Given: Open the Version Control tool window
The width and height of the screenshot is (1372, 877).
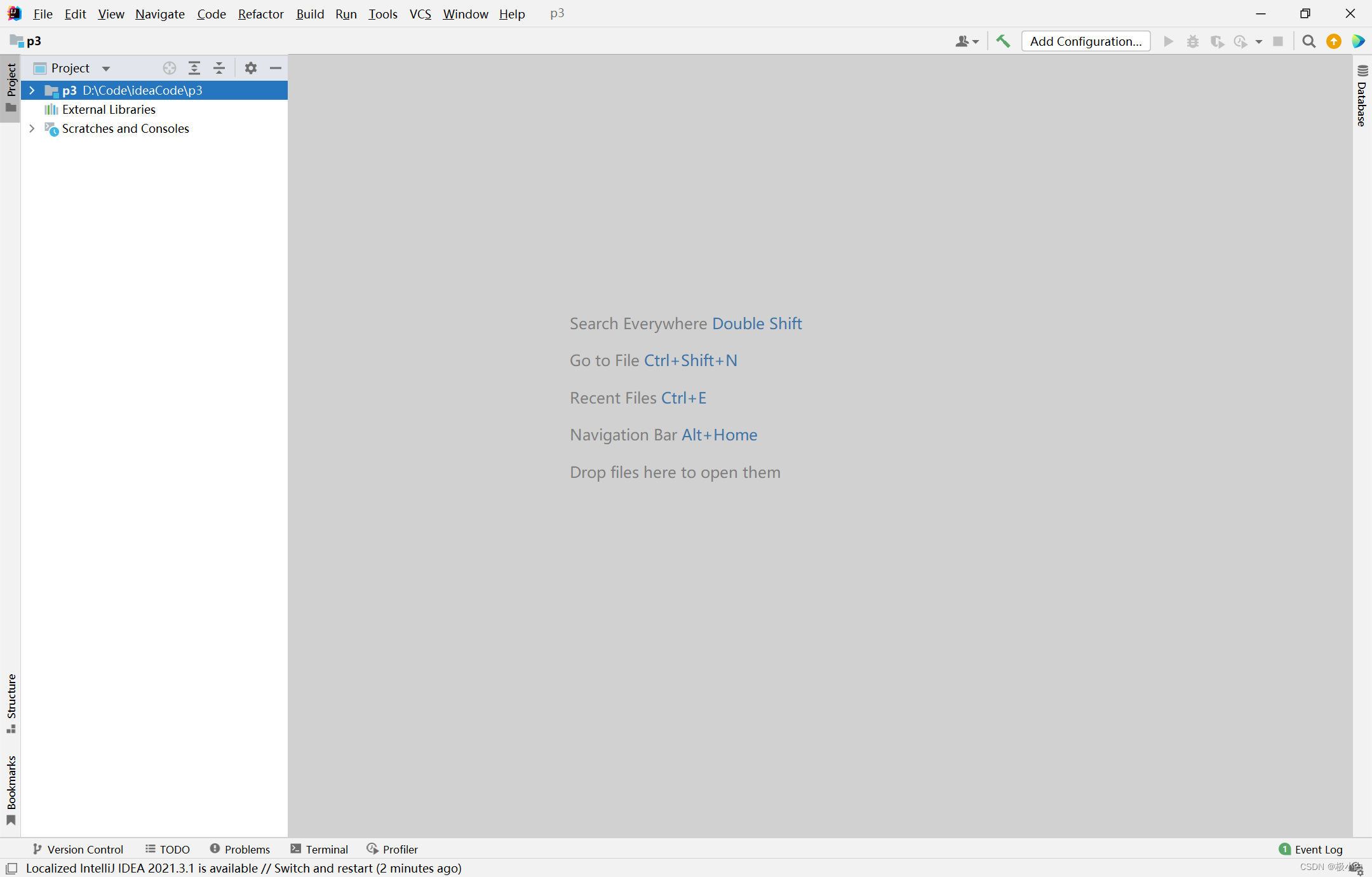Looking at the screenshot, I should pyautogui.click(x=77, y=849).
